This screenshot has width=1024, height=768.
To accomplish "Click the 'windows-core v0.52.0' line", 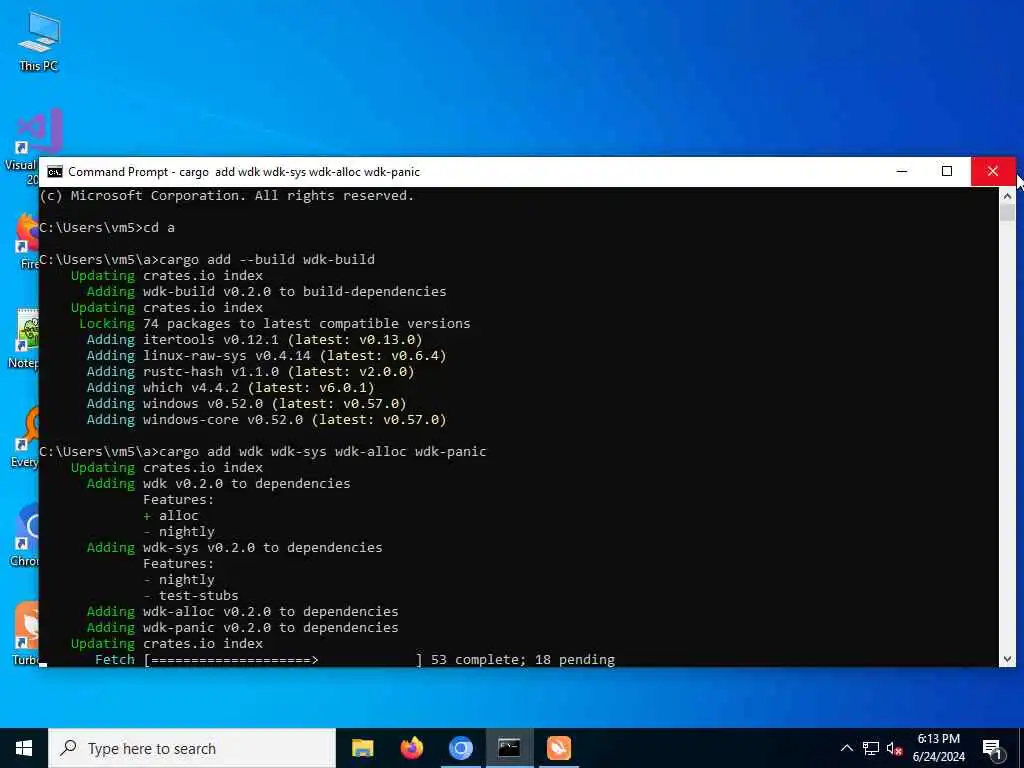I will pos(266,419).
